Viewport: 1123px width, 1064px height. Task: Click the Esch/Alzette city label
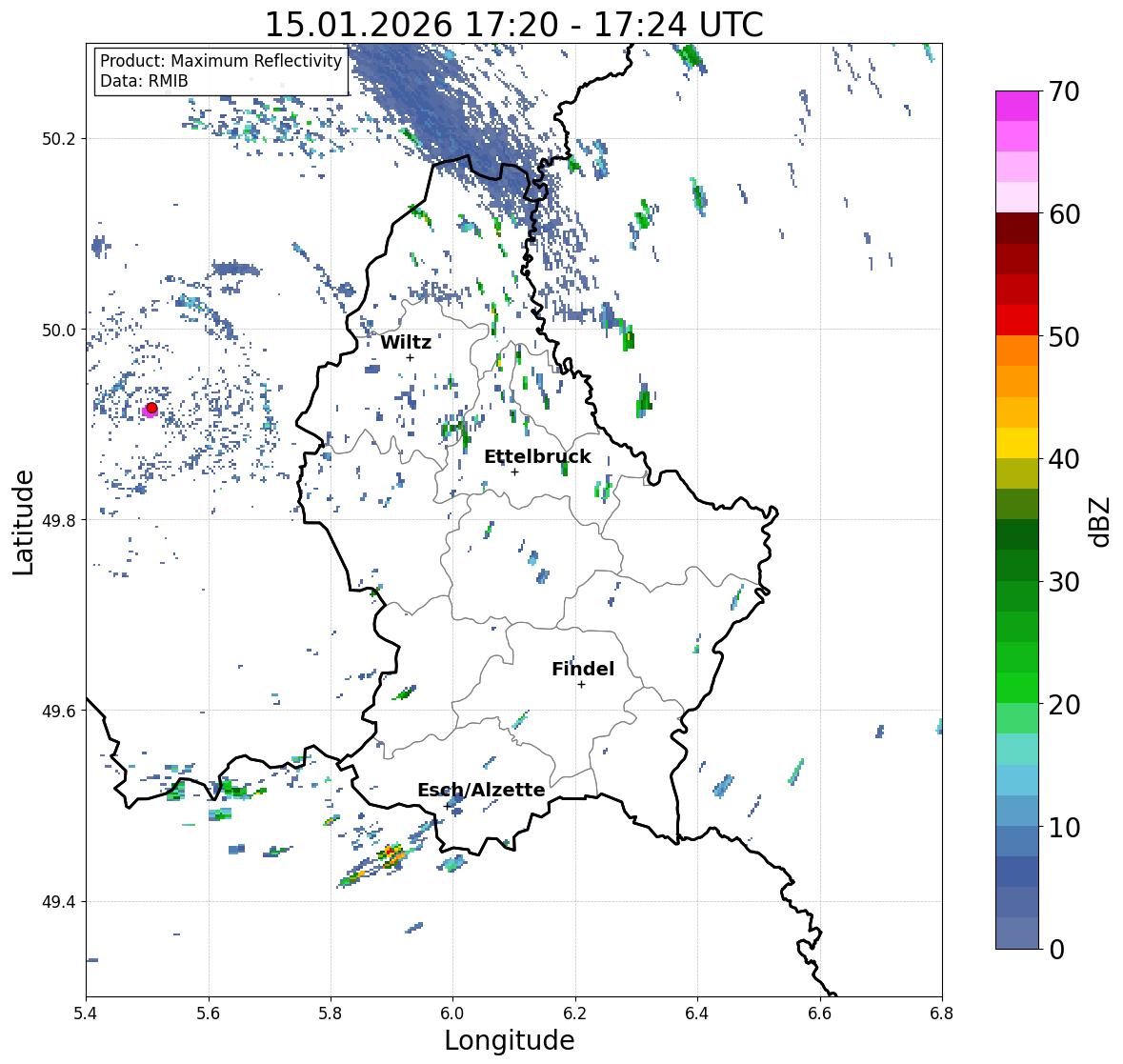point(481,790)
